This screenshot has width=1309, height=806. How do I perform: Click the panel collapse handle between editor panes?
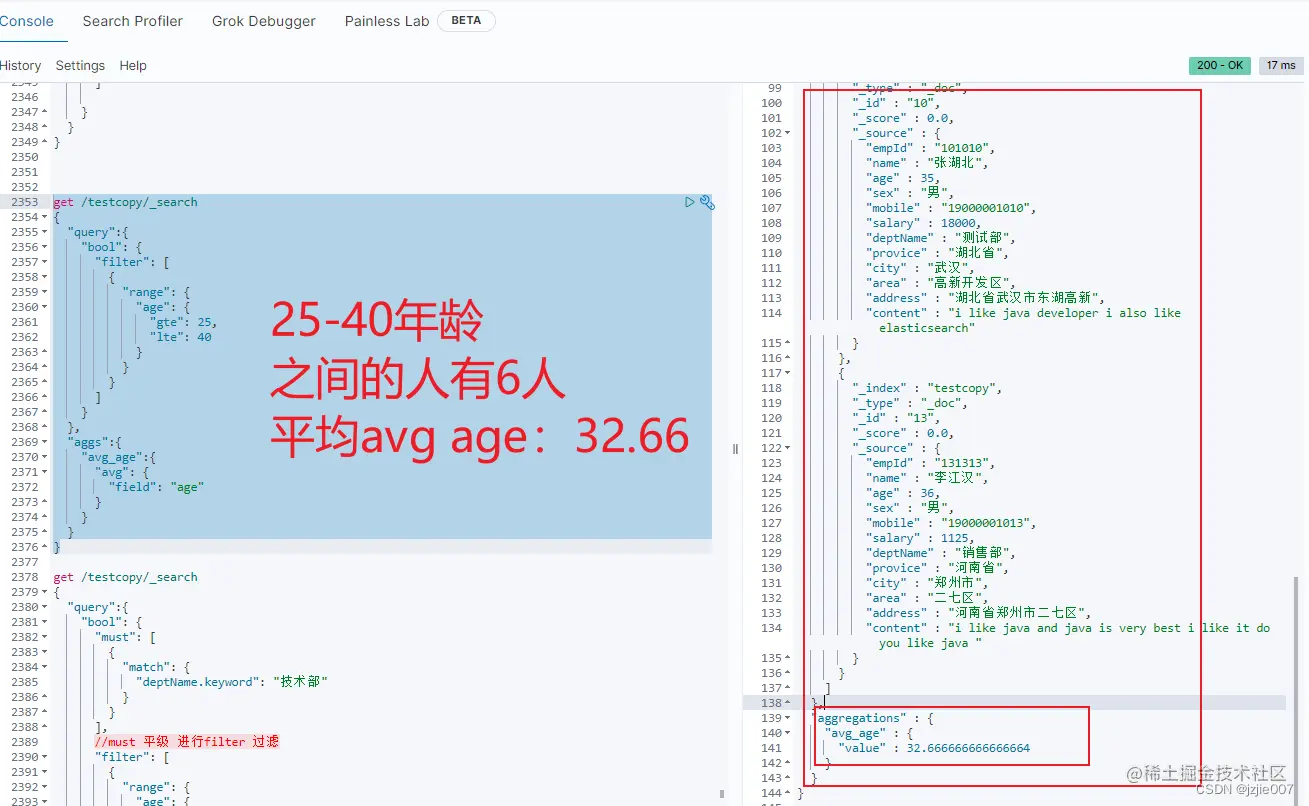point(735,447)
